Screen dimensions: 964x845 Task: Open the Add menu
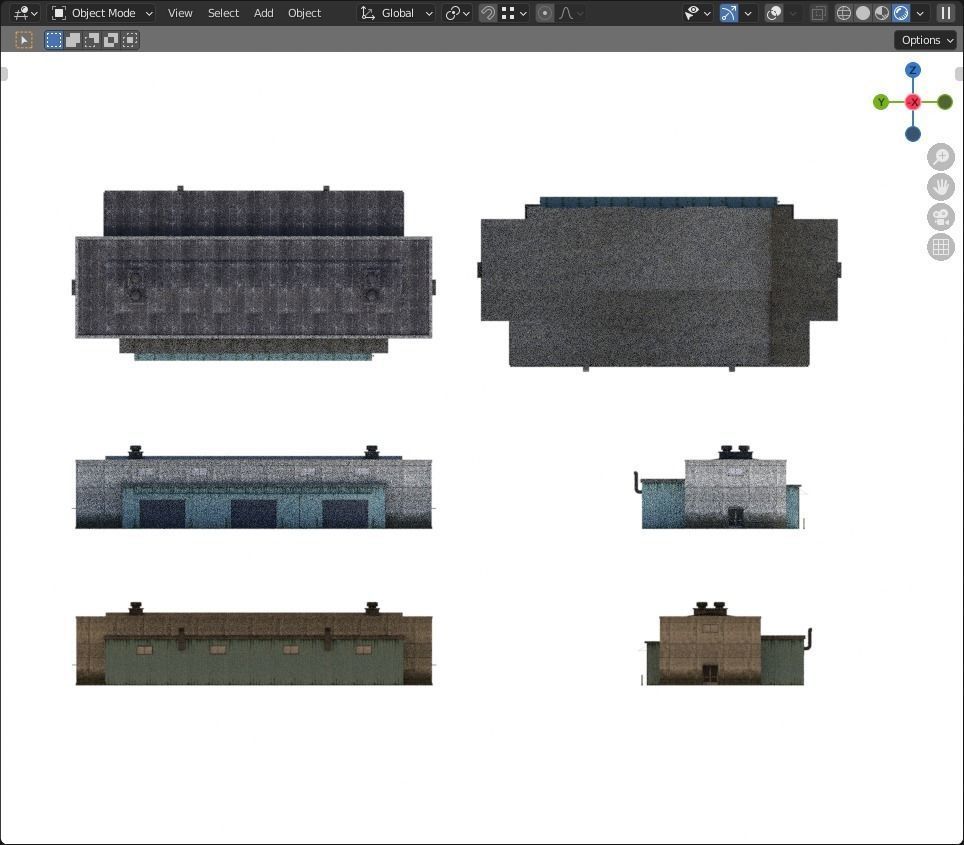tap(263, 13)
